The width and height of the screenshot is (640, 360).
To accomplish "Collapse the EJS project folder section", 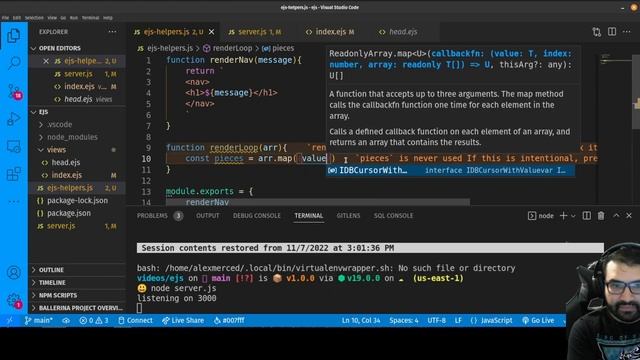I will click(78, 112).
